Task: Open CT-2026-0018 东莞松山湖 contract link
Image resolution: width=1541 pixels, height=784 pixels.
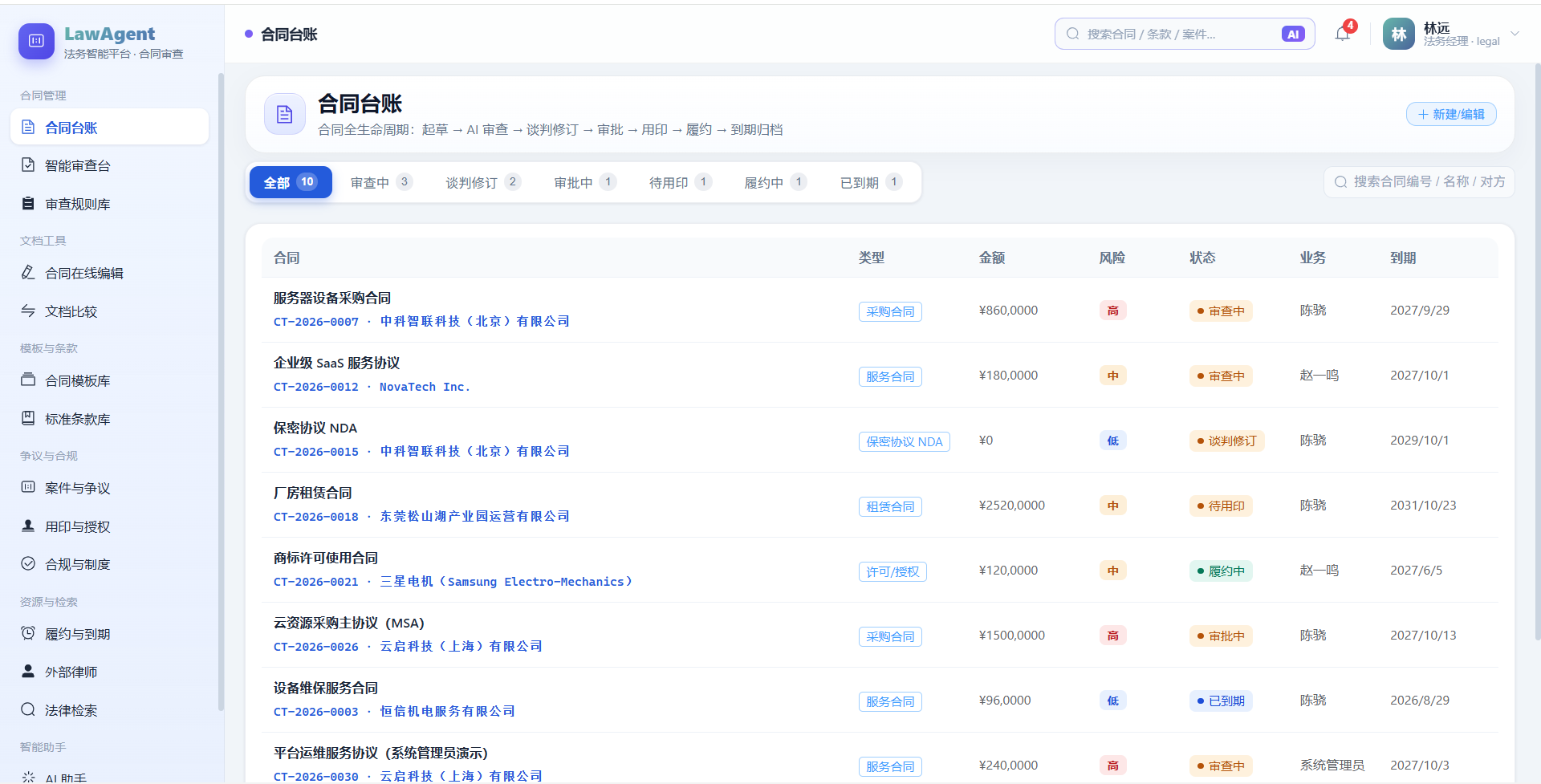Action: (421, 517)
